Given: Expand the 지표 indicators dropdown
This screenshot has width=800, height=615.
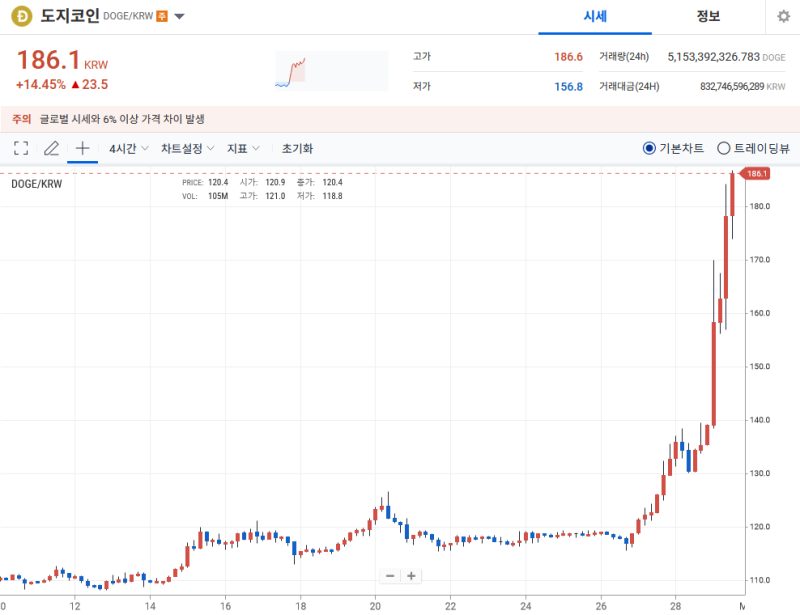Looking at the screenshot, I should (x=243, y=149).
